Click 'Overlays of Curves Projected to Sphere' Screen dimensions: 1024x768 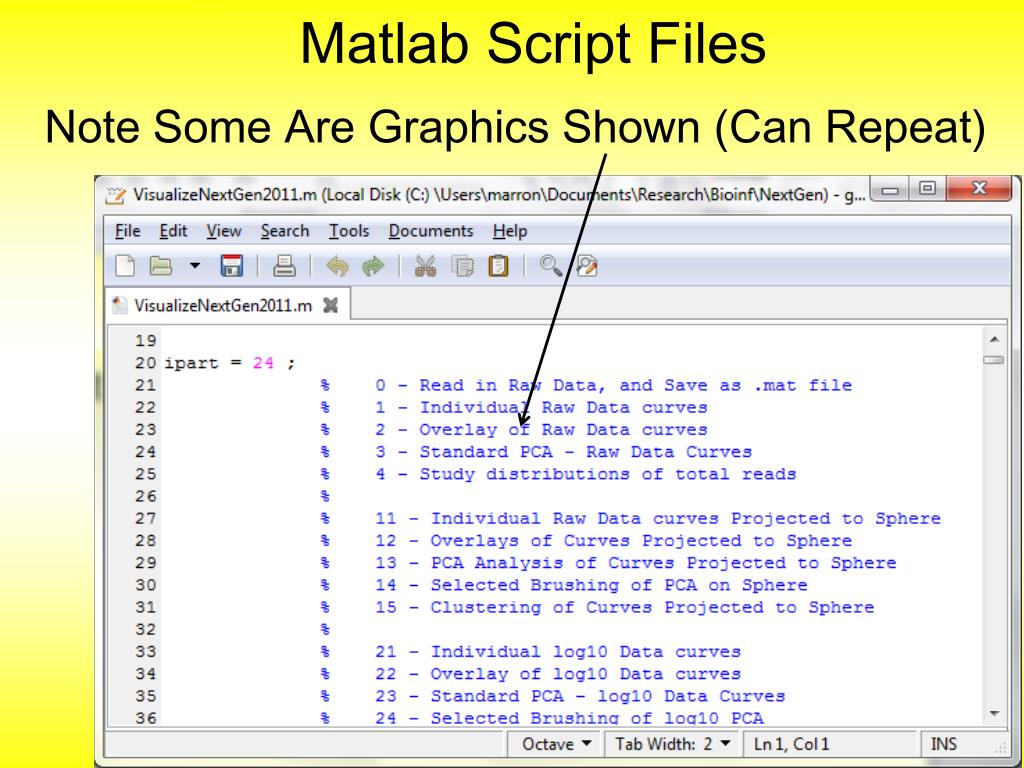614,541
